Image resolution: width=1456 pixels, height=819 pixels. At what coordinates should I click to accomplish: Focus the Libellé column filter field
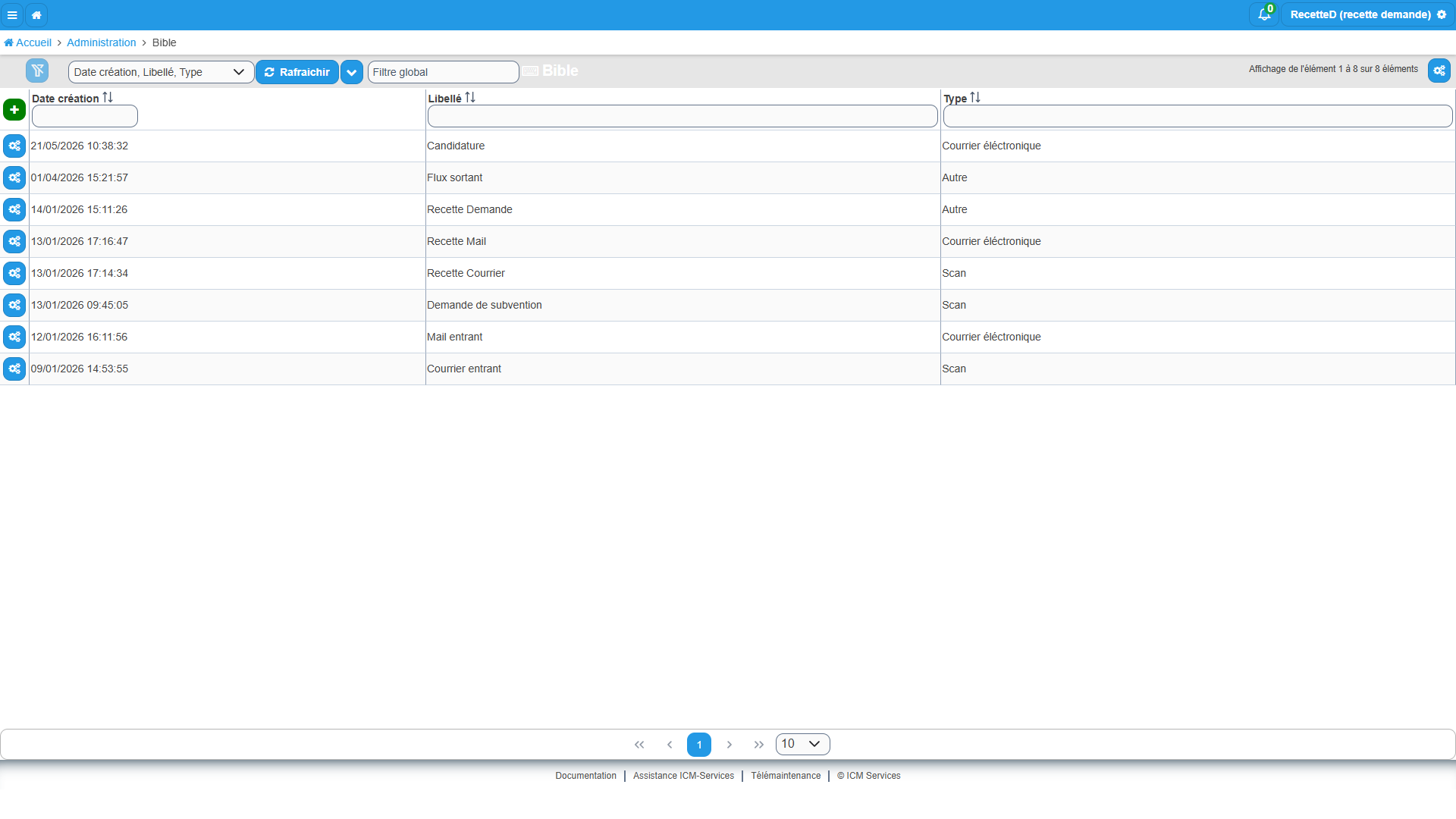[x=682, y=116]
